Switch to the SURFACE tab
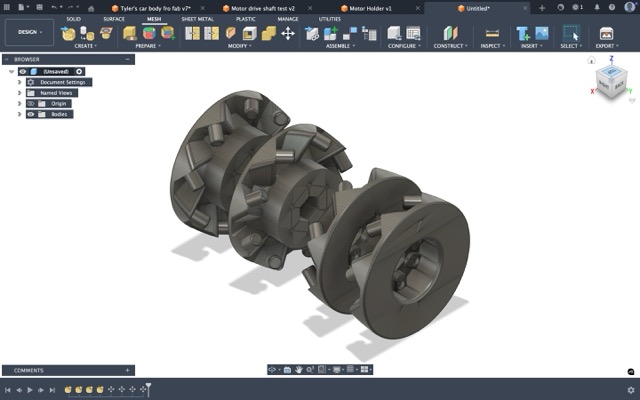The width and height of the screenshot is (640, 400). click(114, 19)
